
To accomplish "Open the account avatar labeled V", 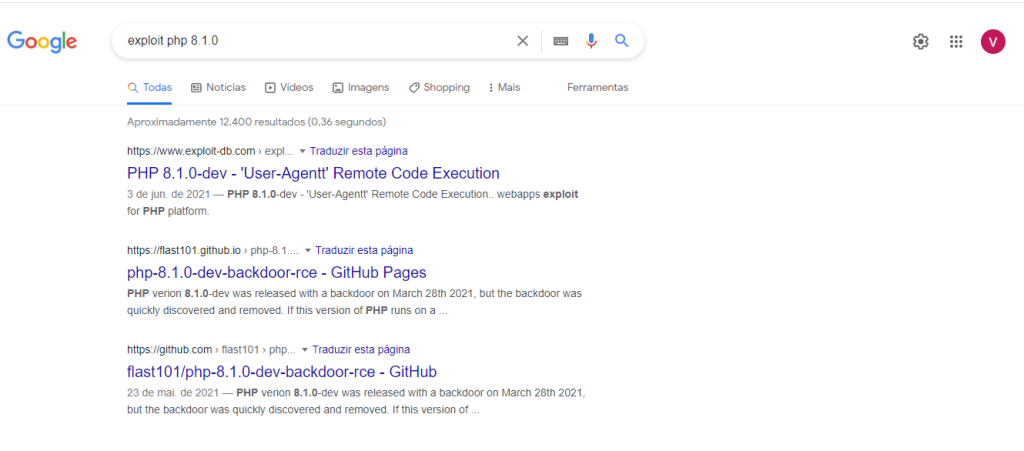I will point(993,41).
